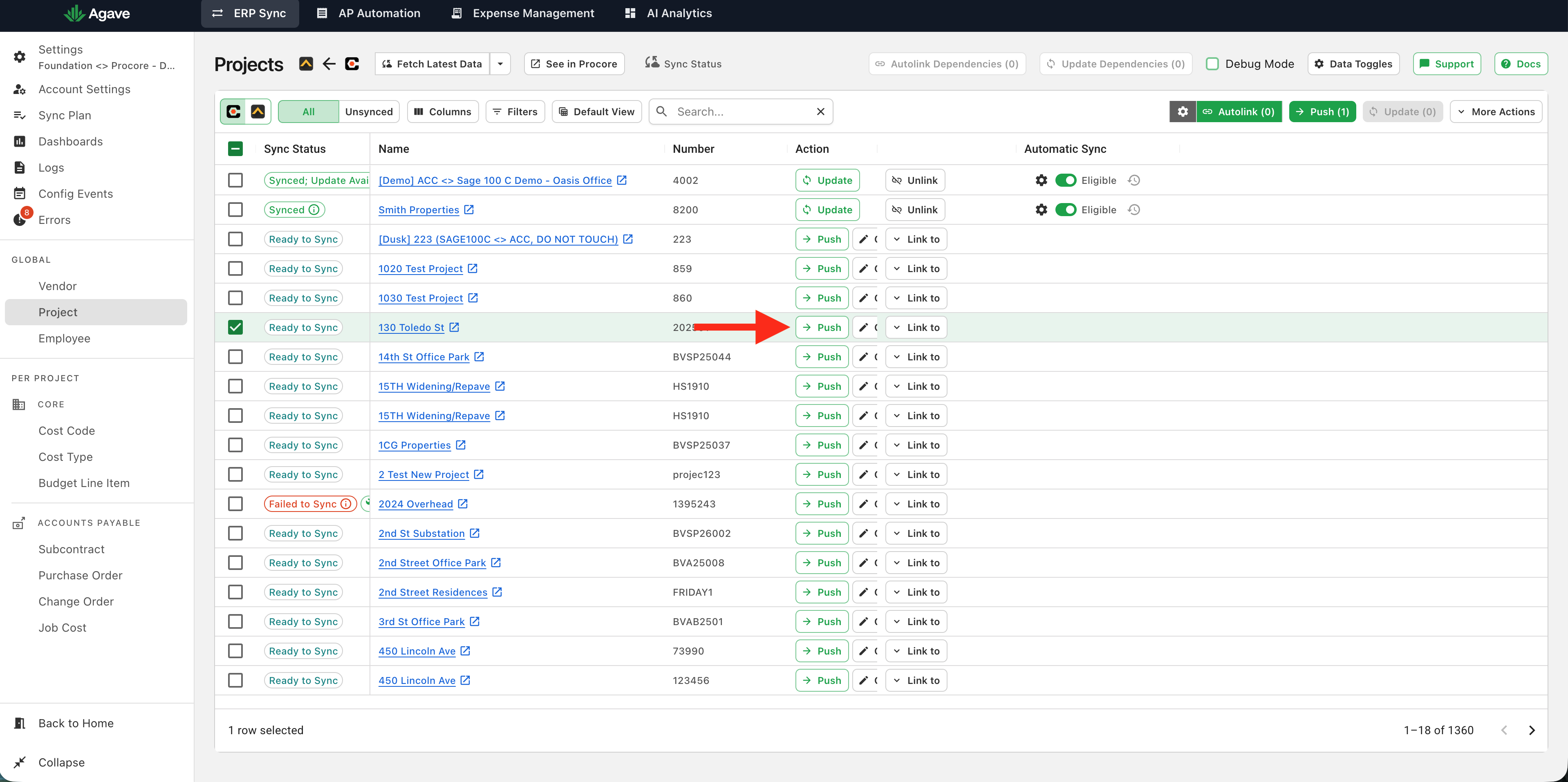Select the 1CG Properties row checkbox

point(235,445)
